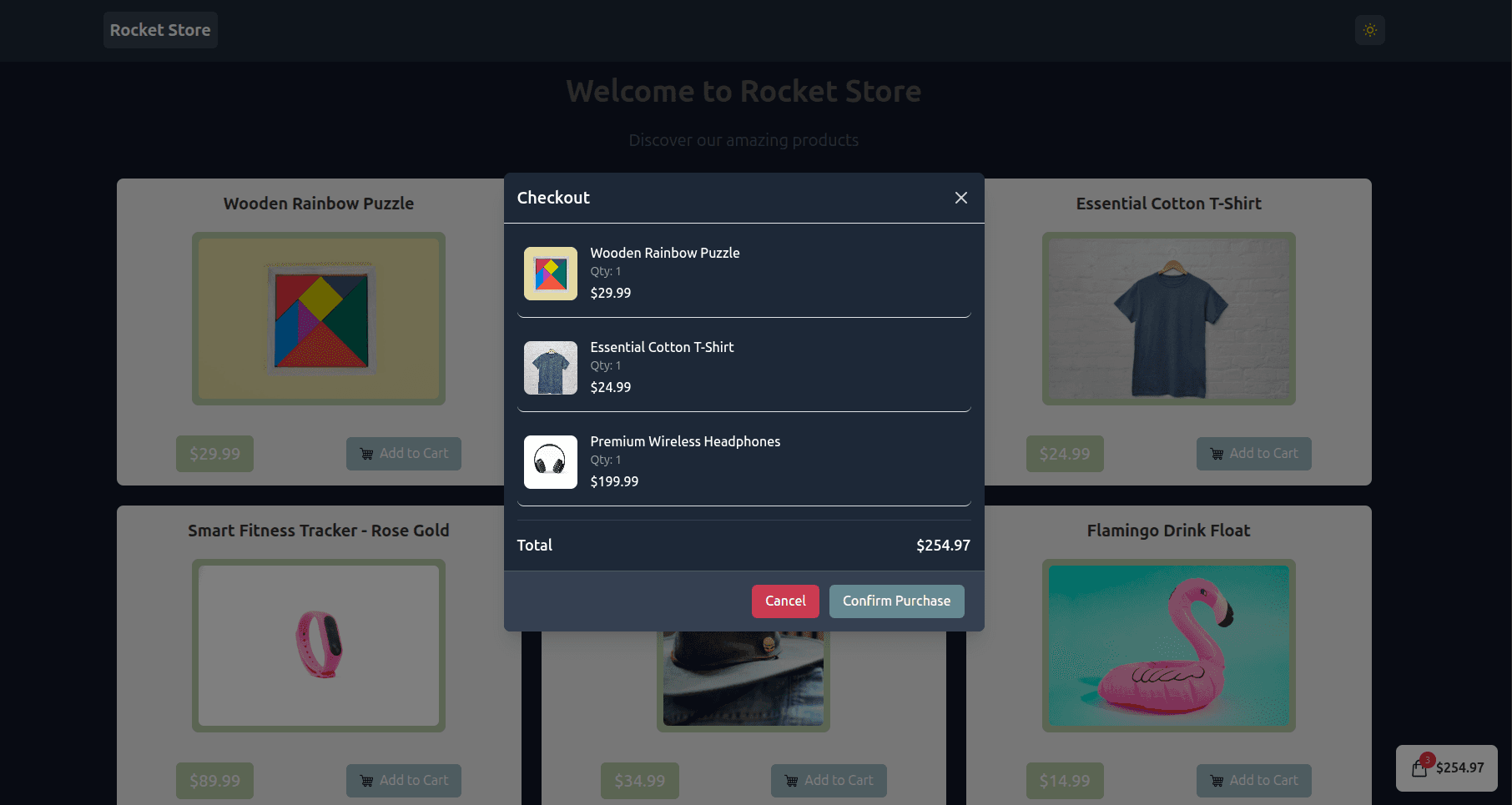This screenshot has height=805, width=1512.
Task: Click the red cart item count badge
Action: pyautogui.click(x=1428, y=760)
